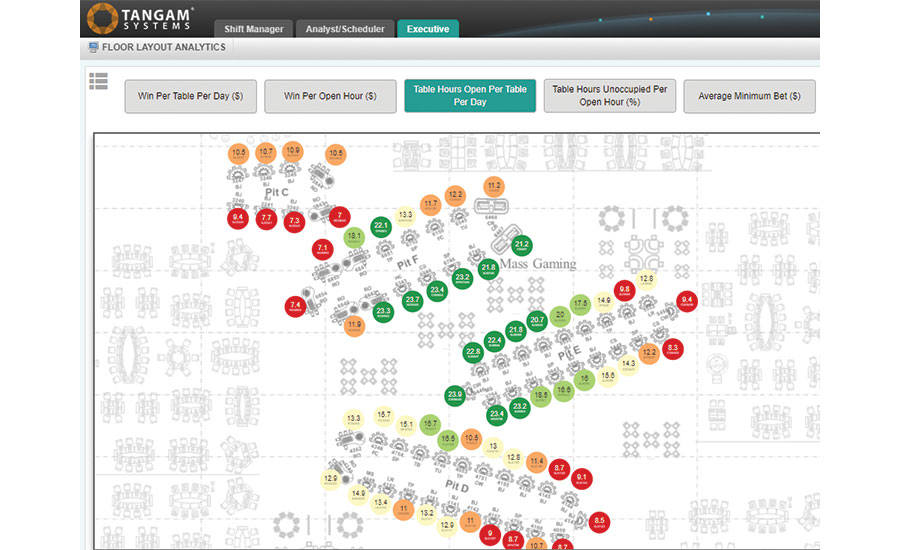Click the Pit D label
The image size is (900, 550).
click(x=457, y=486)
